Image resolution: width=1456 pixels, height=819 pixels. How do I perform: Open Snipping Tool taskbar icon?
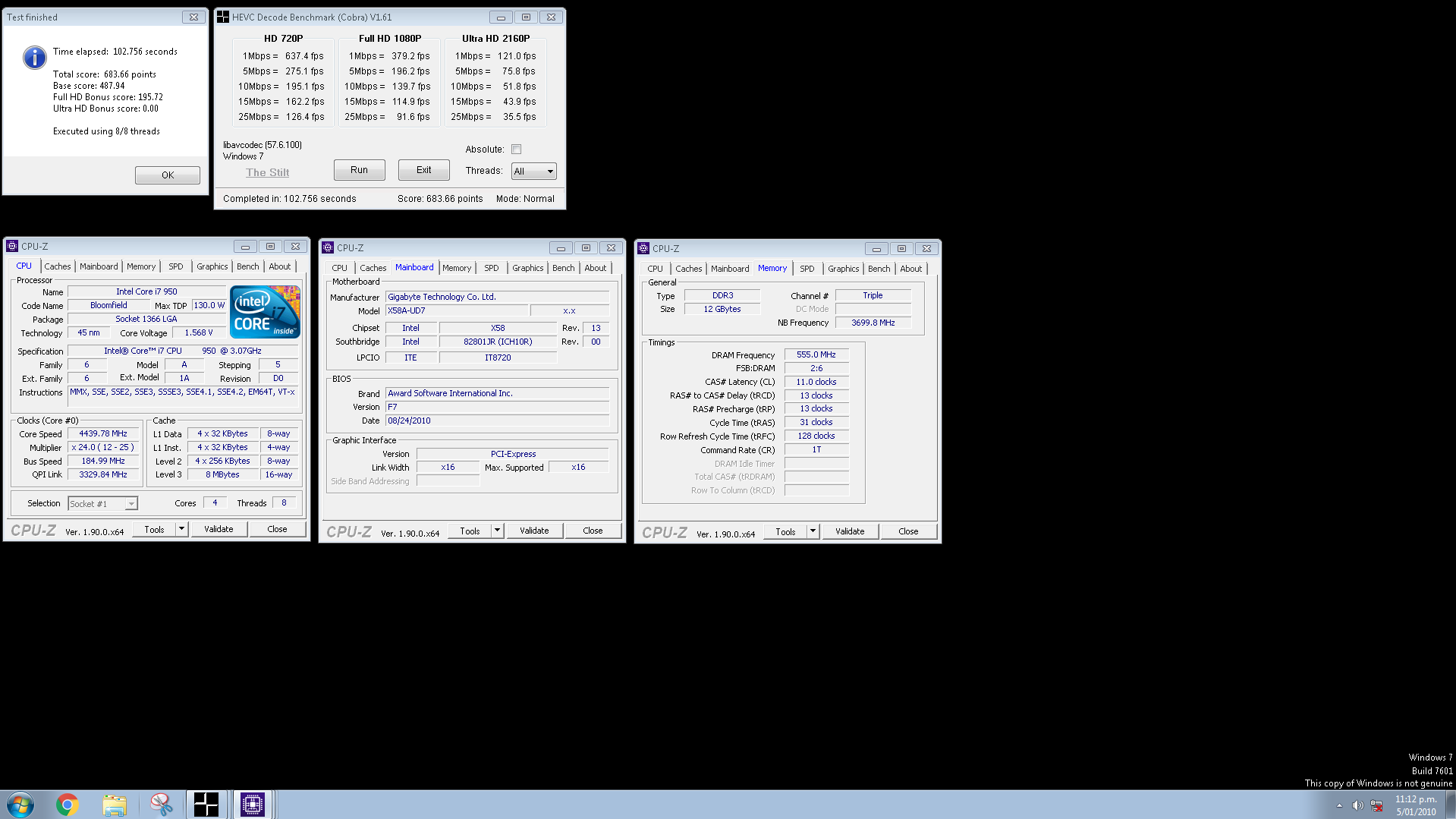click(161, 805)
